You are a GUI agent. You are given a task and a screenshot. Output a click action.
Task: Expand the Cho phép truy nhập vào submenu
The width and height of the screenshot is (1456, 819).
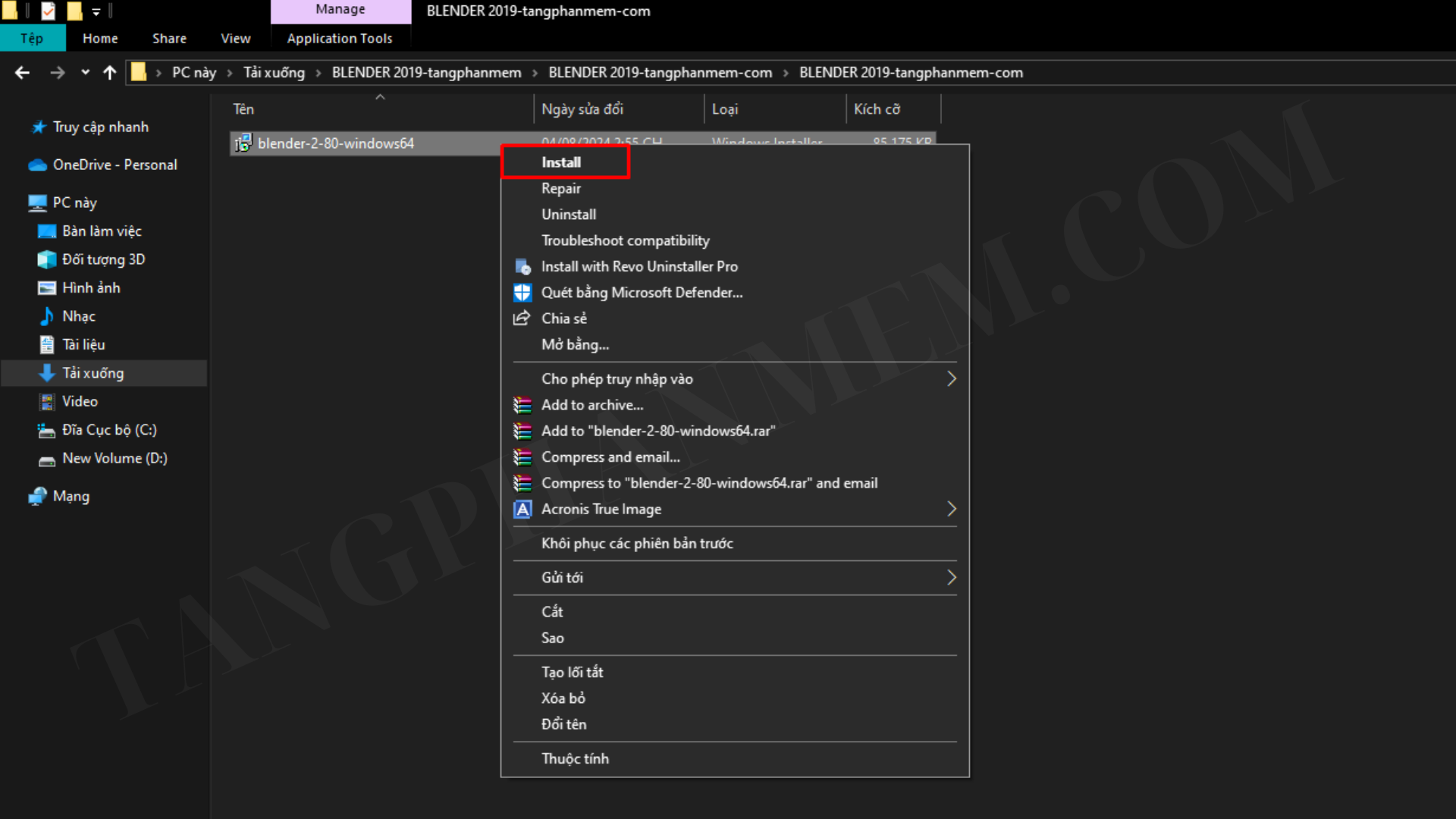pos(951,379)
